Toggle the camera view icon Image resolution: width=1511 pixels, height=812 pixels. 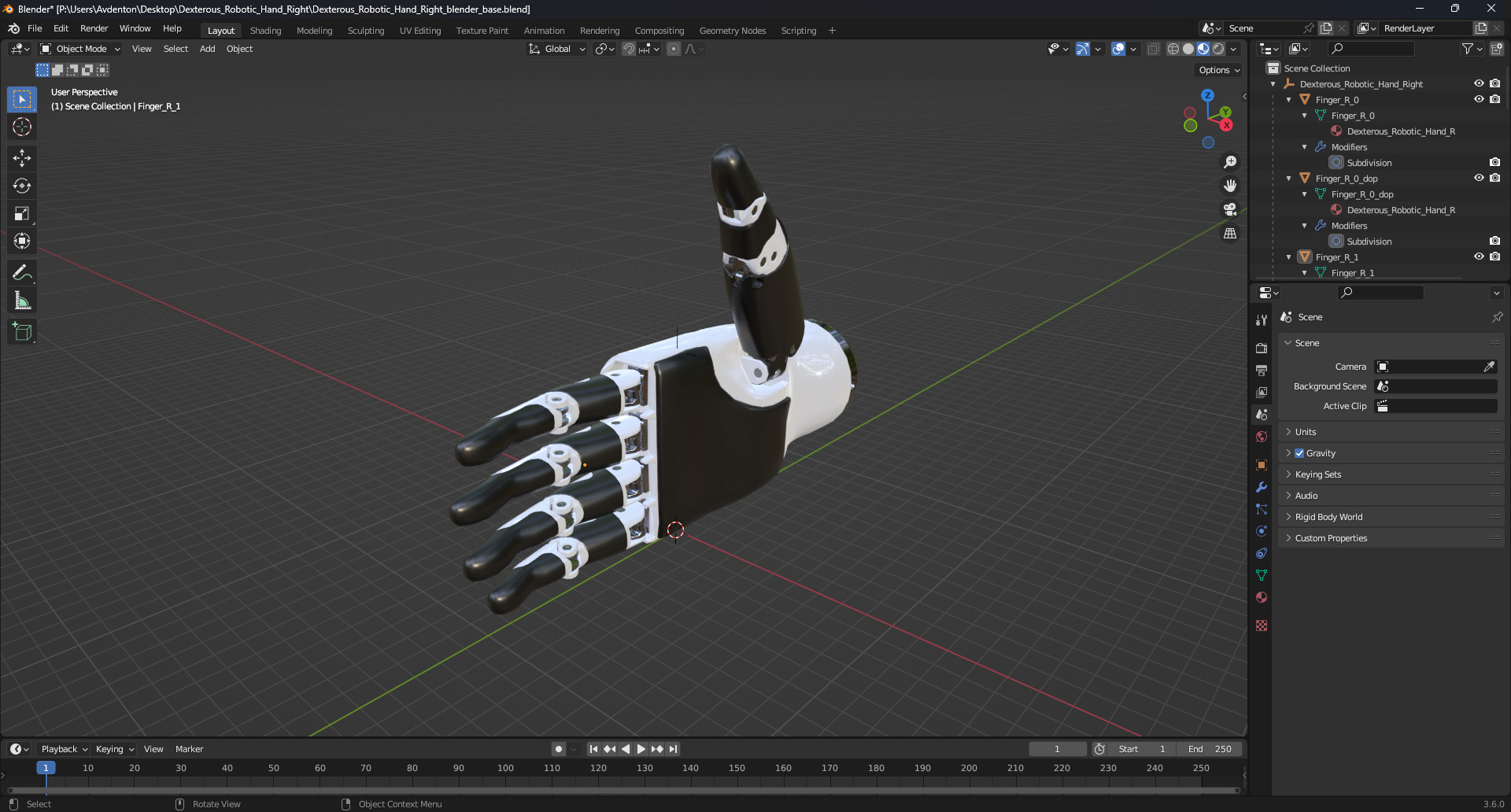coord(1230,209)
